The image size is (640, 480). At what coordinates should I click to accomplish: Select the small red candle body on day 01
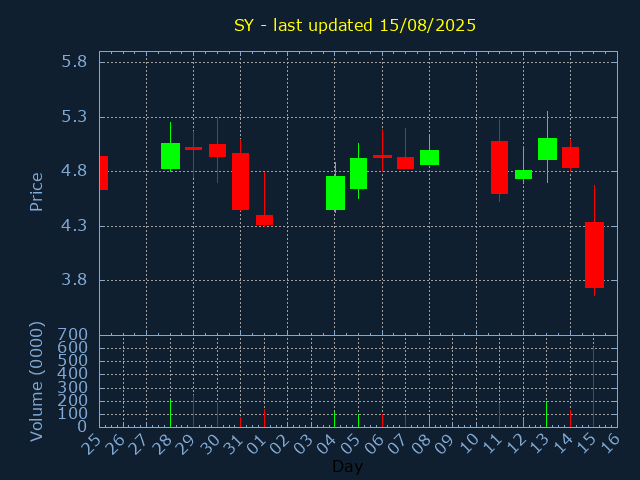pos(264,220)
